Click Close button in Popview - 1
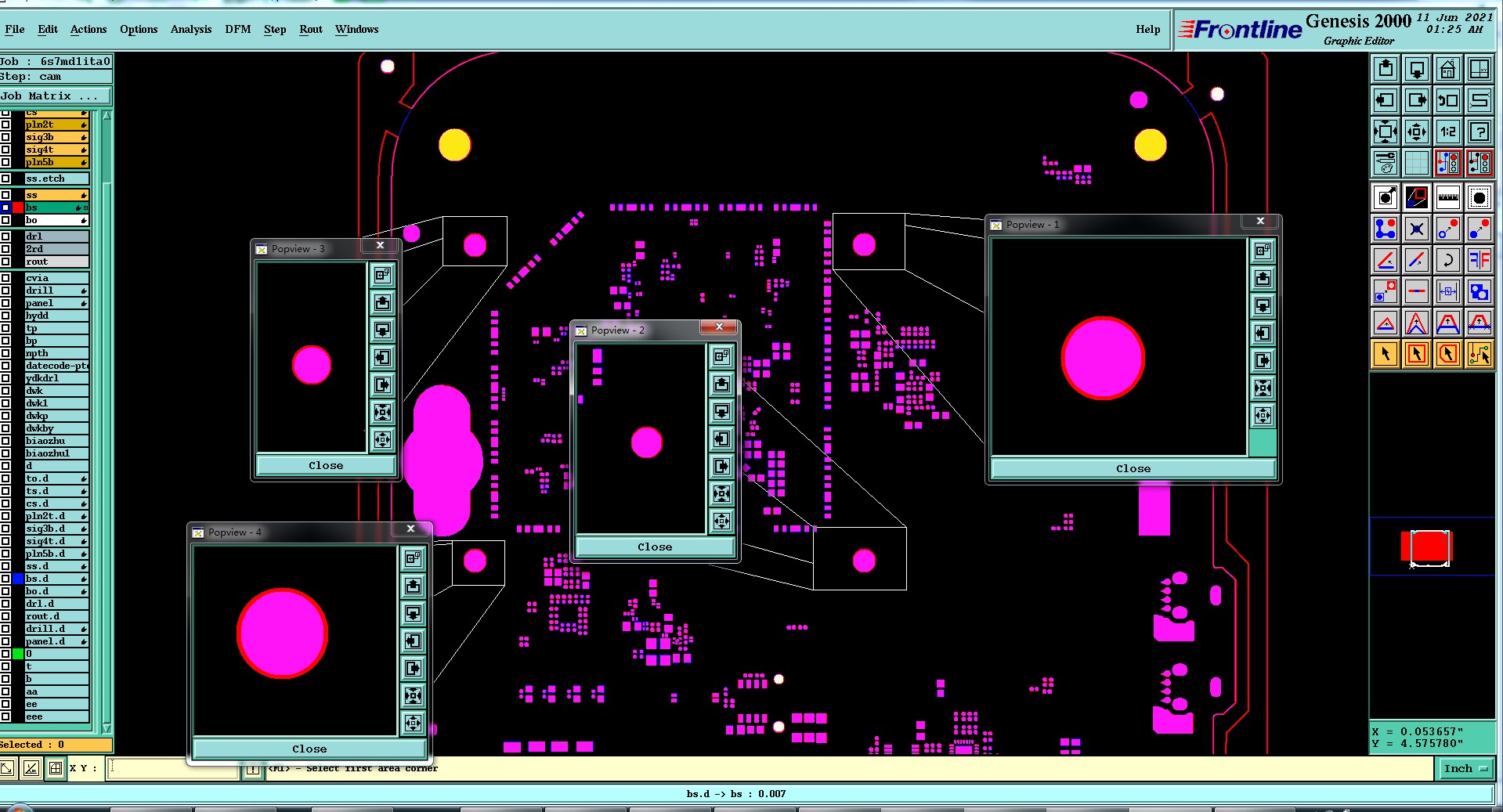The image size is (1503, 812). pyautogui.click(x=1133, y=468)
